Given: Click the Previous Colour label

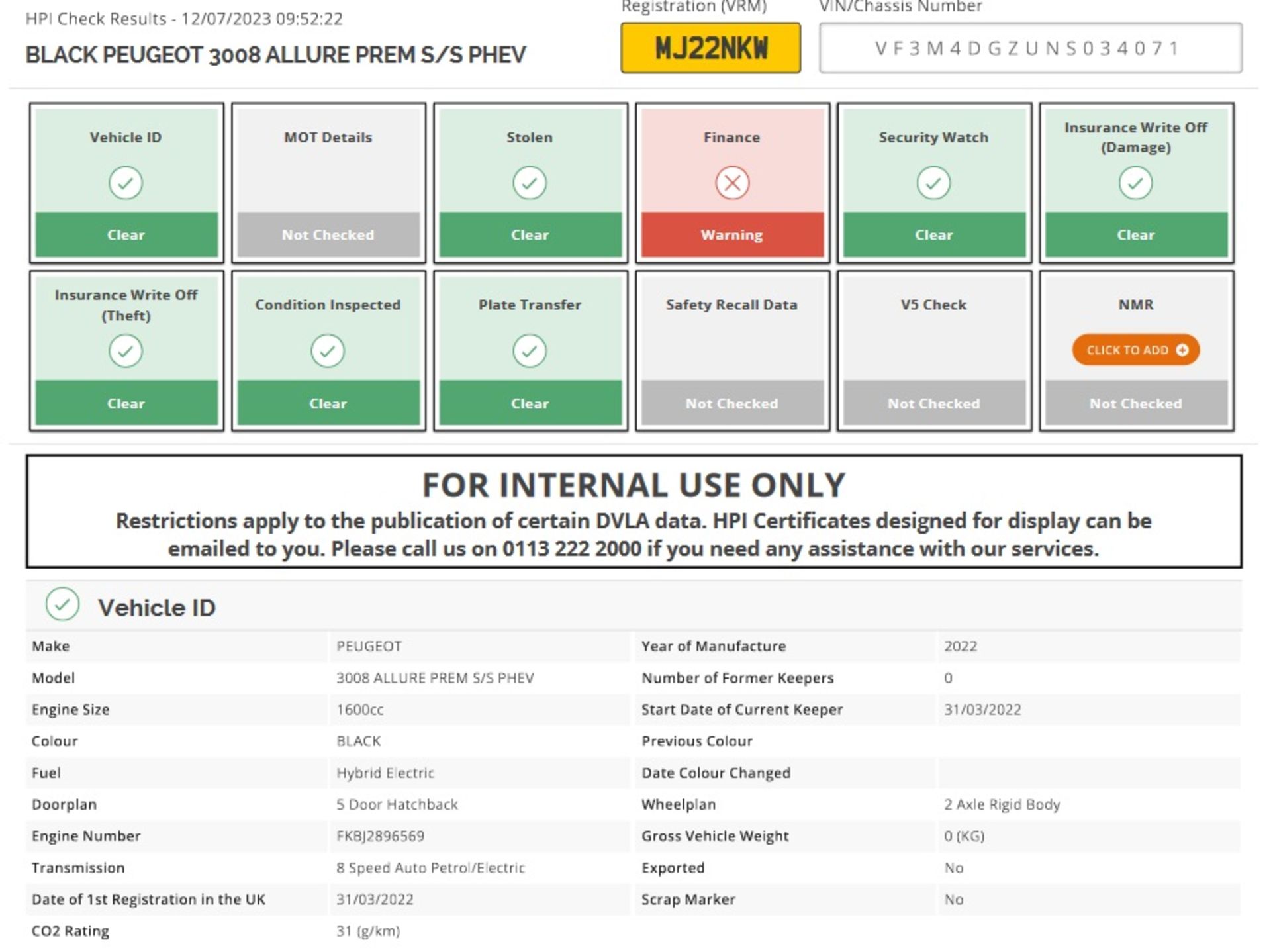Looking at the screenshot, I should pyautogui.click(x=696, y=741).
